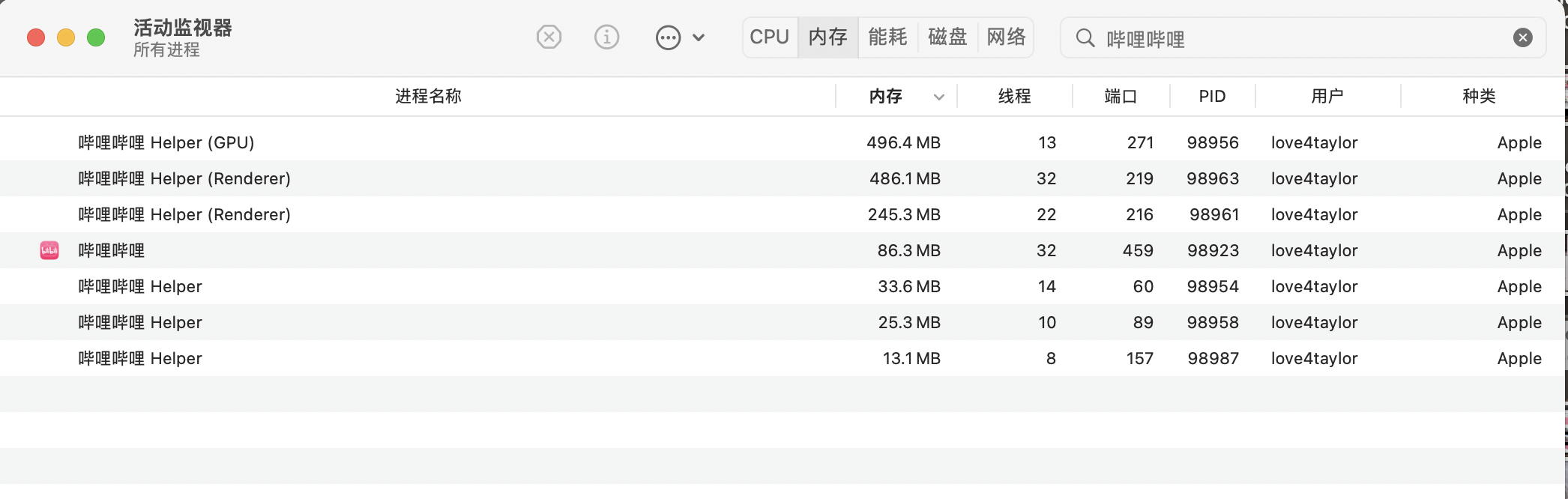Toggle memory column sort order arrow
The height and width of the screenshot is (499, 1568).
[938, 97]
